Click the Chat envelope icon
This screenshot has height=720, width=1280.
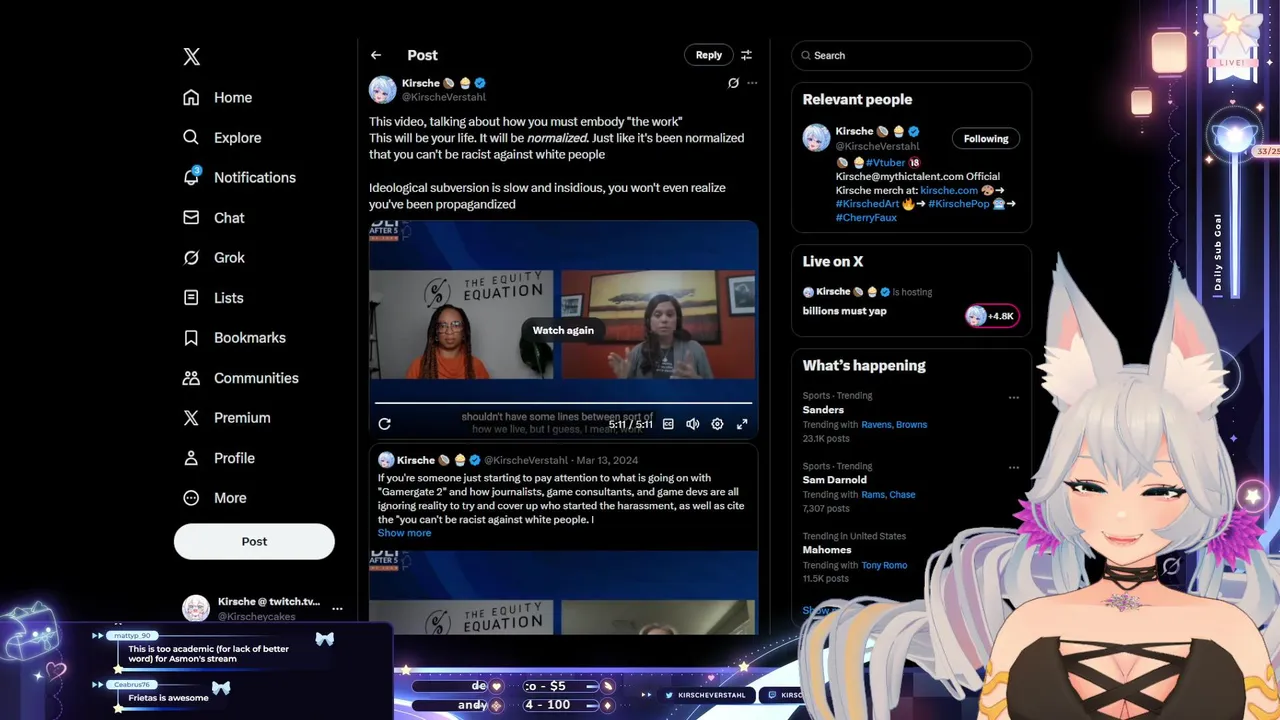point(191,217)
